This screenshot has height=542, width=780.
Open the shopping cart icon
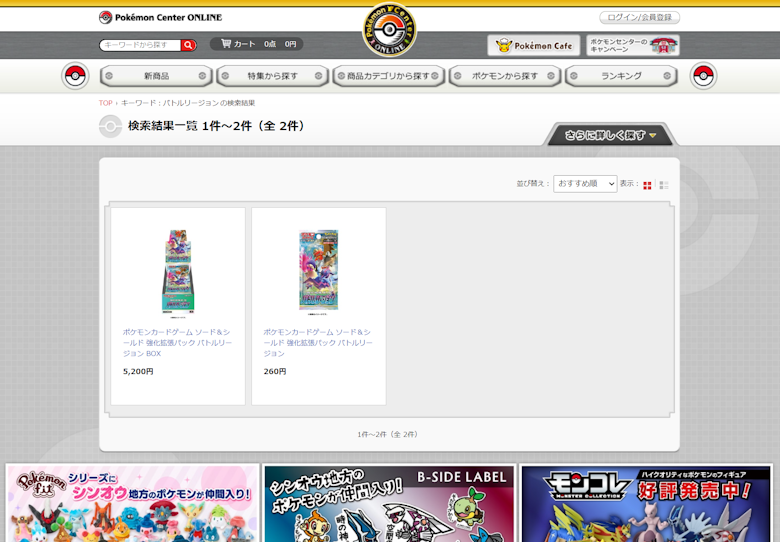coord(226,44)
